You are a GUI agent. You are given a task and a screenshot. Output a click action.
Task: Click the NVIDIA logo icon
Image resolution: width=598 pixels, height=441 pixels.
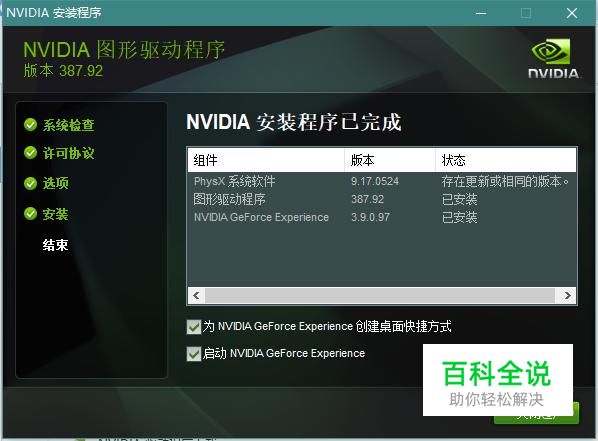pos(554,58)
